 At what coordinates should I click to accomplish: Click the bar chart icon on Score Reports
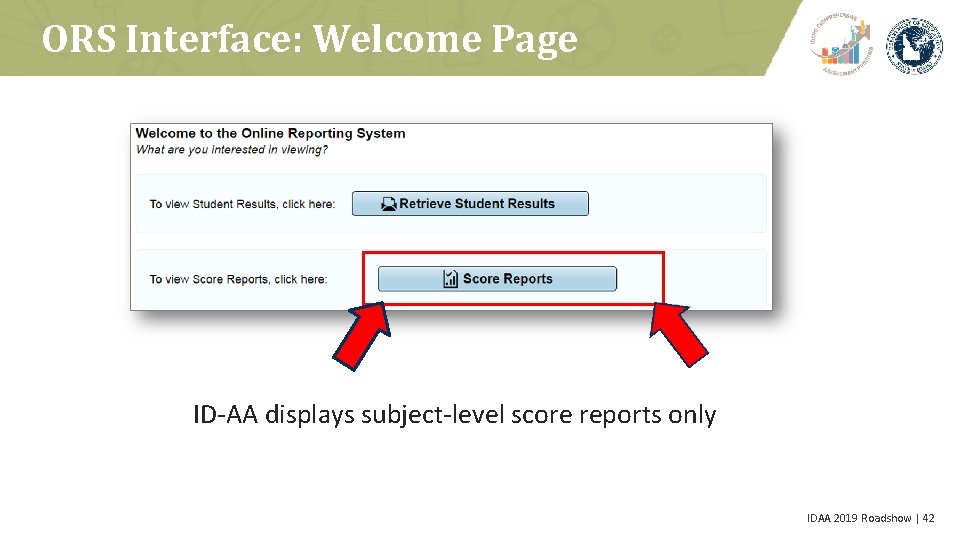click(451, 279)
